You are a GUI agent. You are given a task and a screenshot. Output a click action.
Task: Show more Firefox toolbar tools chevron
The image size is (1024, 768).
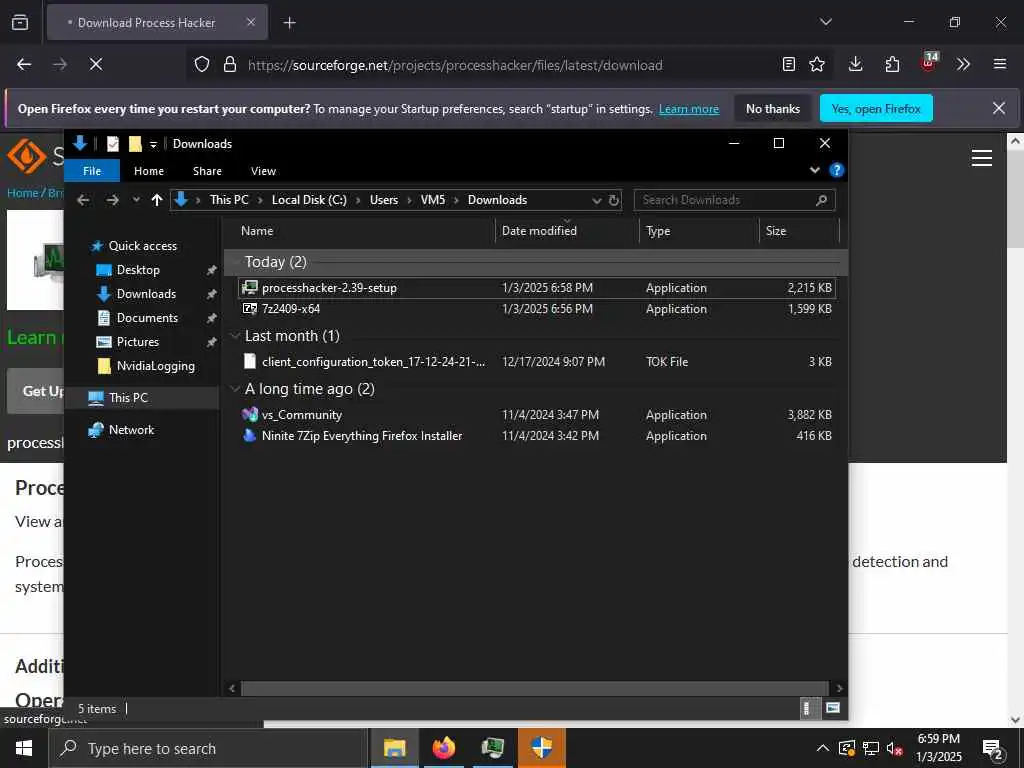(963, 64)
